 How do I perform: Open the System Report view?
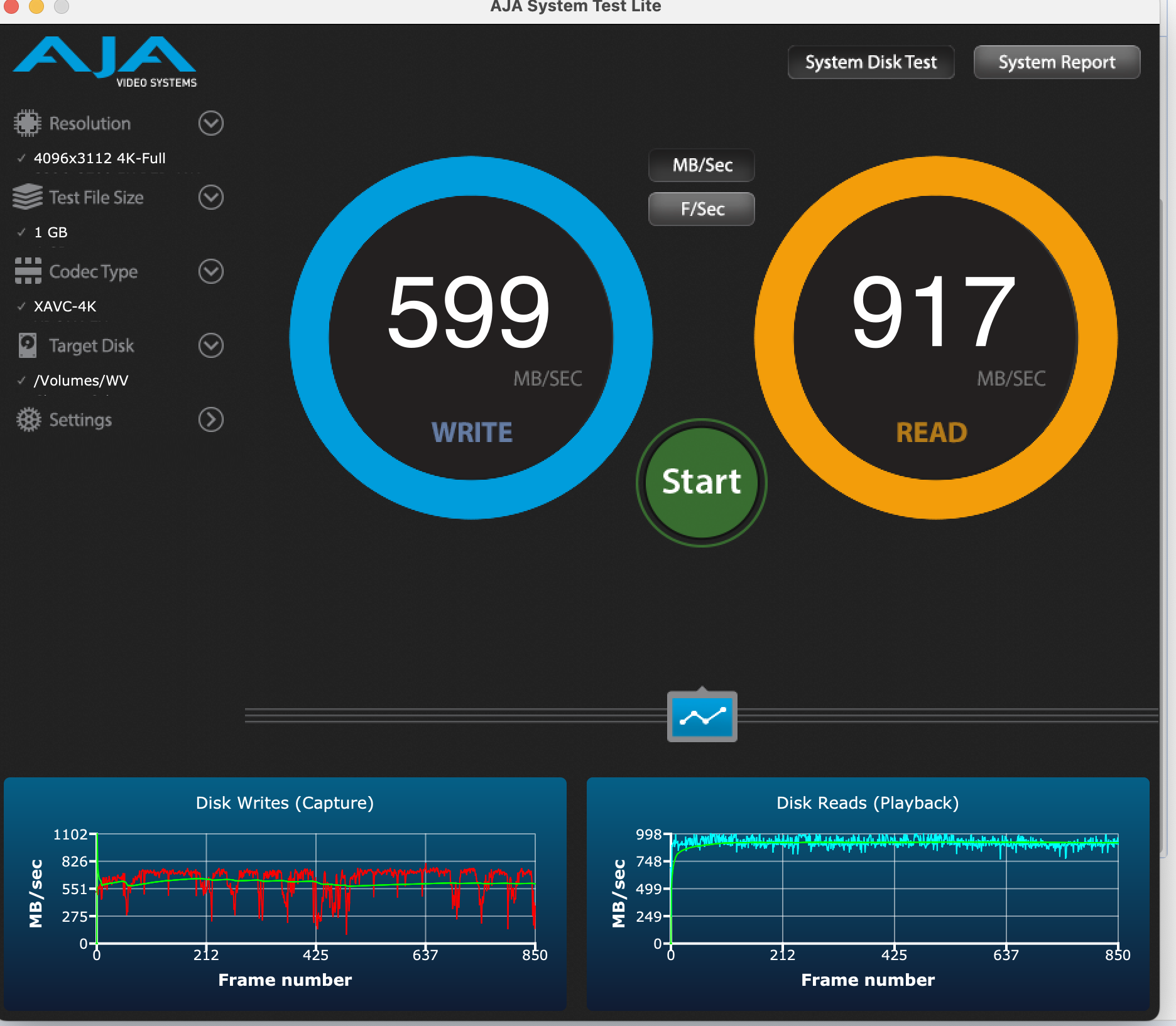[1057, 62]
